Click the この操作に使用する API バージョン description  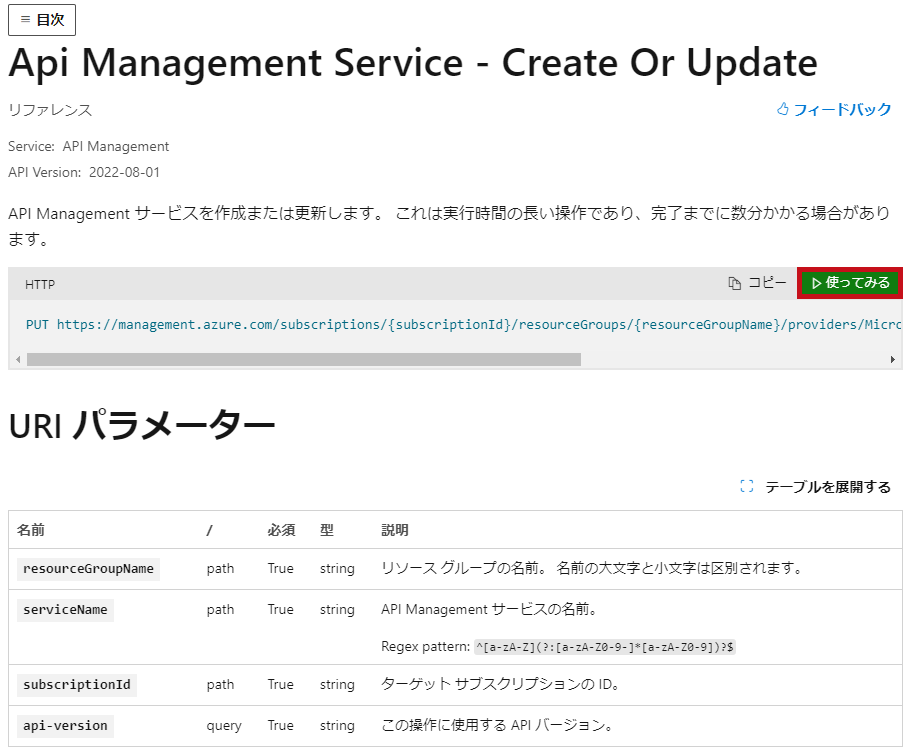tap(497, 726)
